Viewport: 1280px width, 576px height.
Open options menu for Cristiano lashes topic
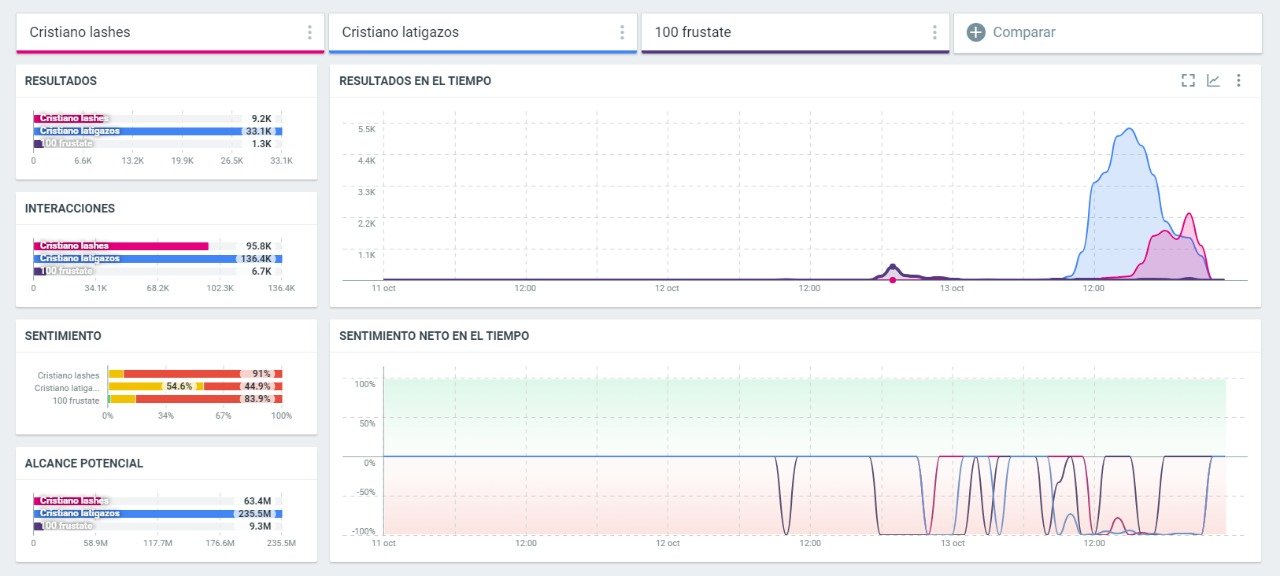click(x=310, y=32)
